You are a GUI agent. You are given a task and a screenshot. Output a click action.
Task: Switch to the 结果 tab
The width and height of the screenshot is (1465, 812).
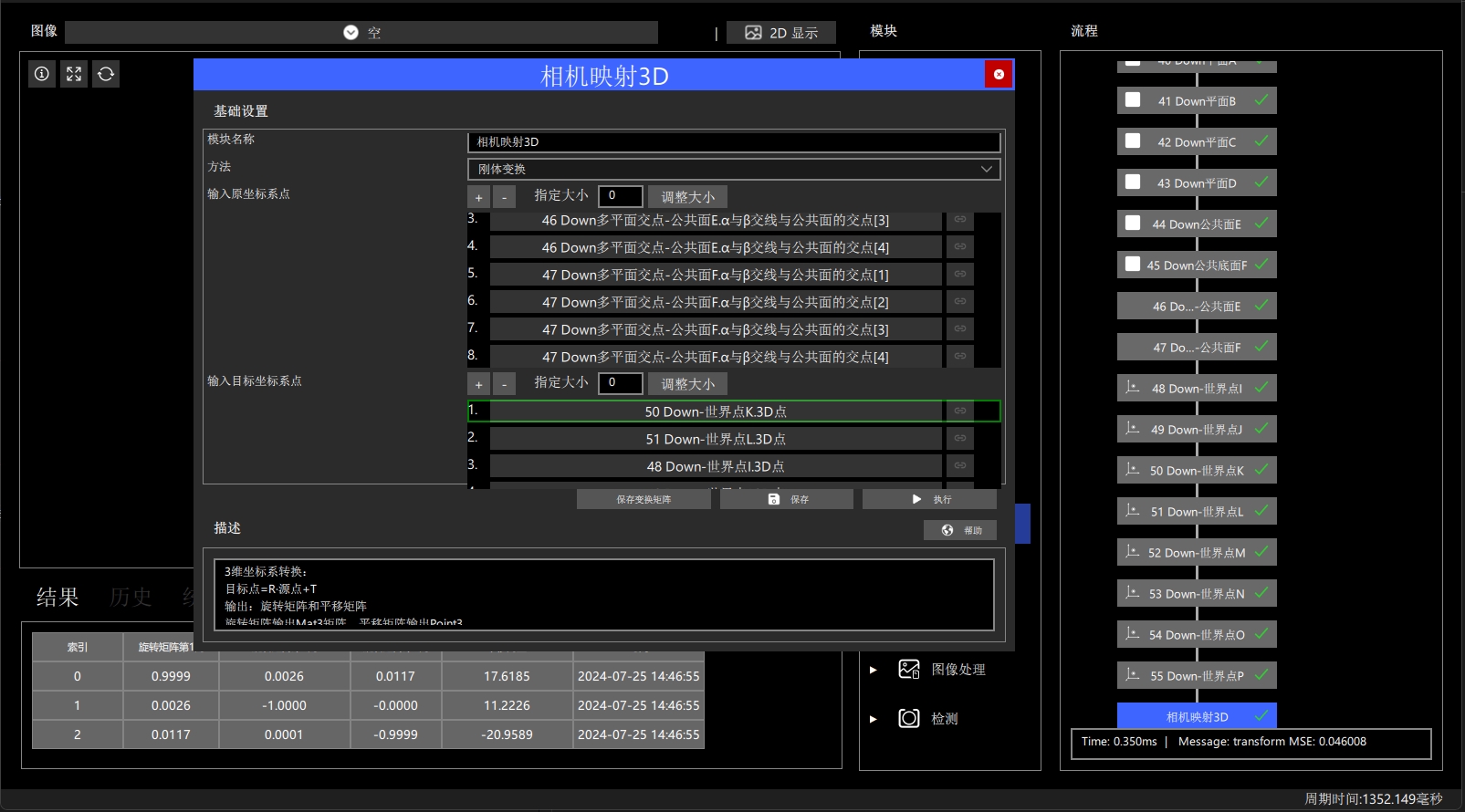point(58,598)
